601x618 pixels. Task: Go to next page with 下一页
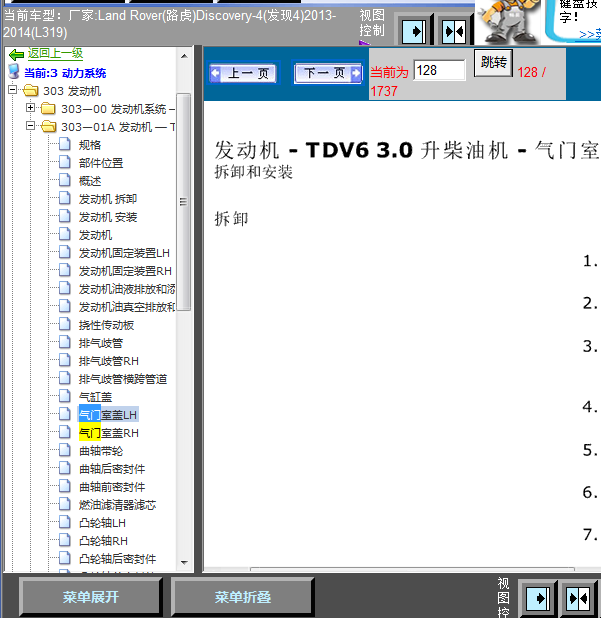coord(328,73)
